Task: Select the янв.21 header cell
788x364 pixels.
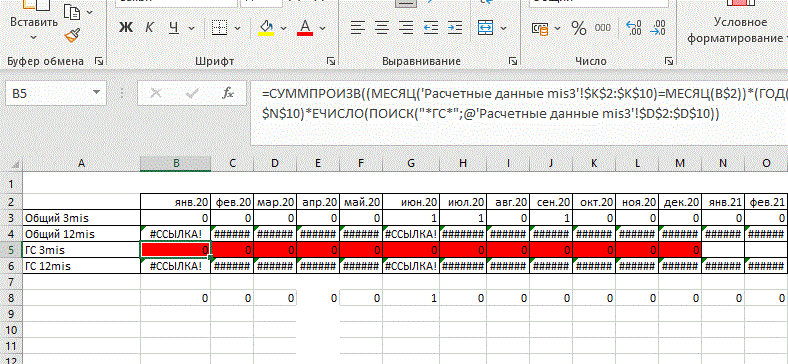Action: click(x=723, y=202)
